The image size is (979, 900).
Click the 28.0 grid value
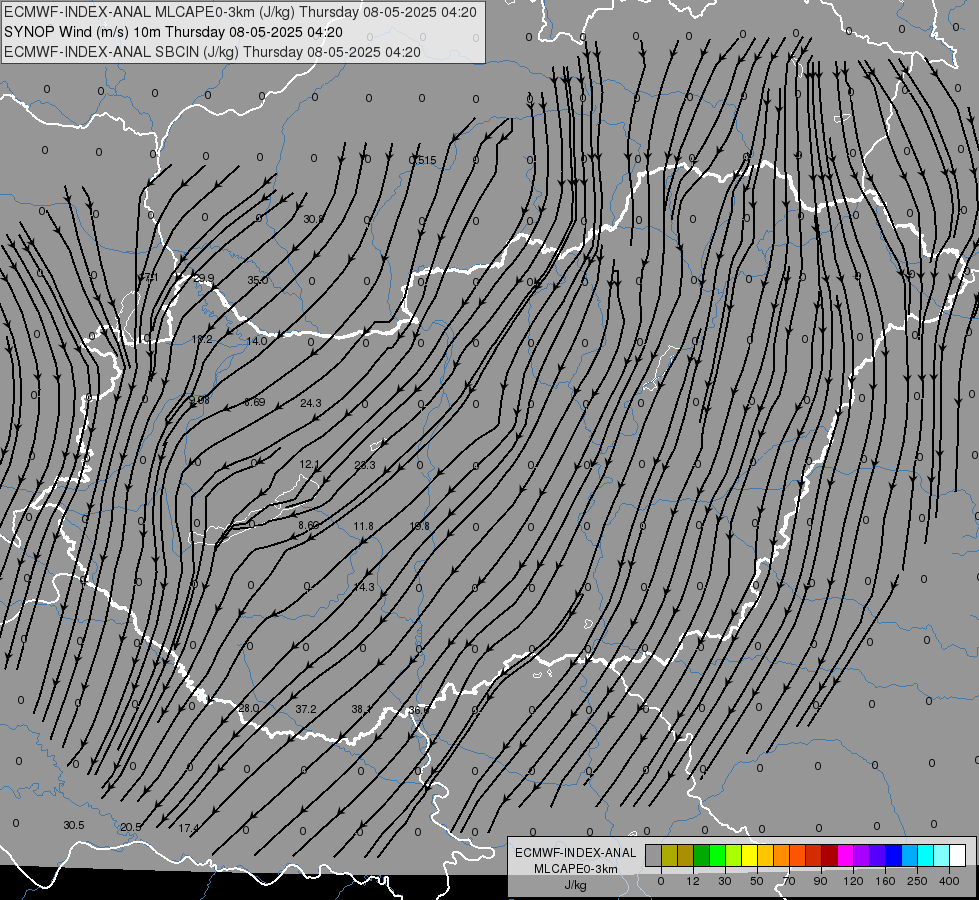tap(248, 708)
